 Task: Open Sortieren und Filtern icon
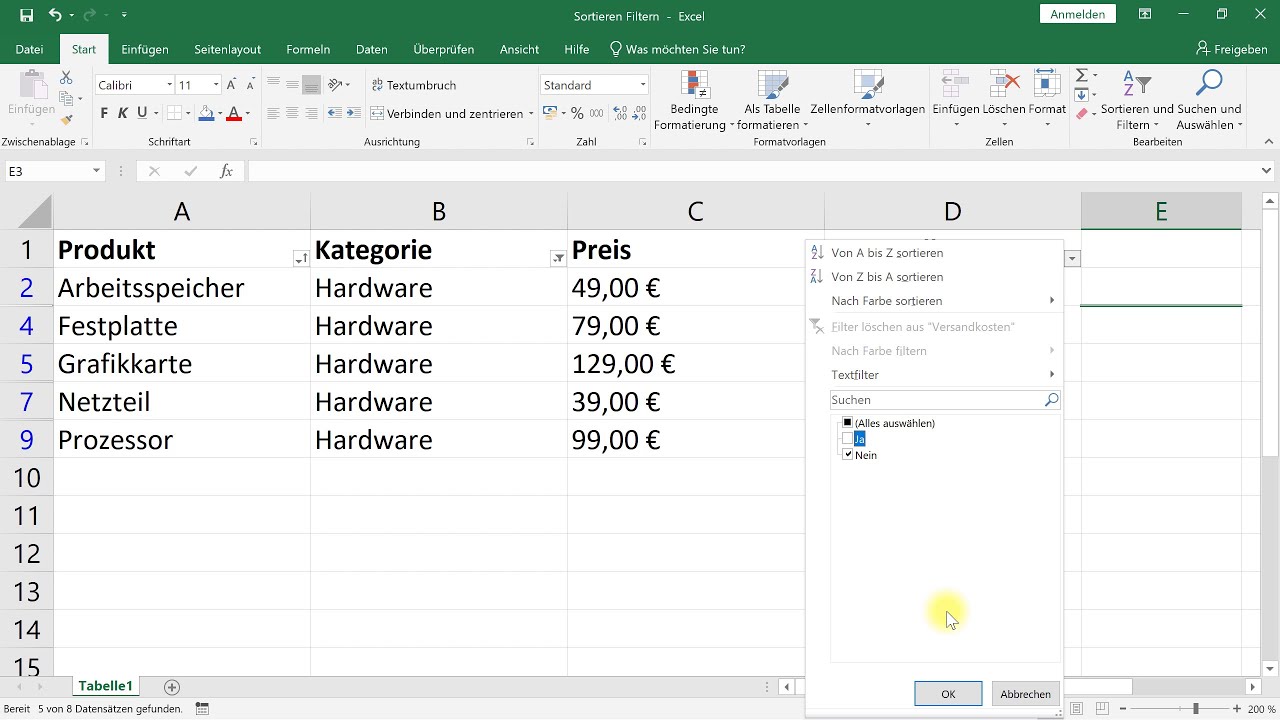pos(1137,84)
